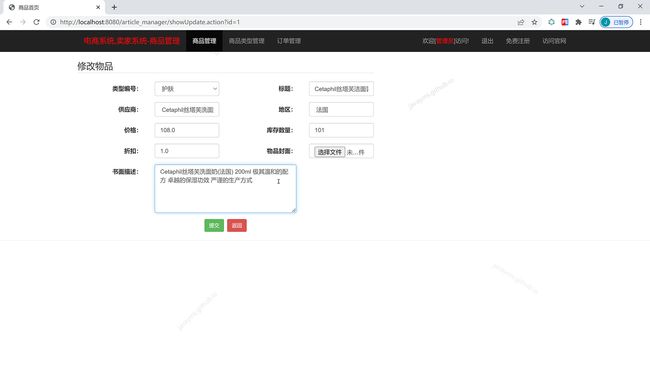Click the green 提交 submit button
Screen dimensions: 650x366
(214, 225)
